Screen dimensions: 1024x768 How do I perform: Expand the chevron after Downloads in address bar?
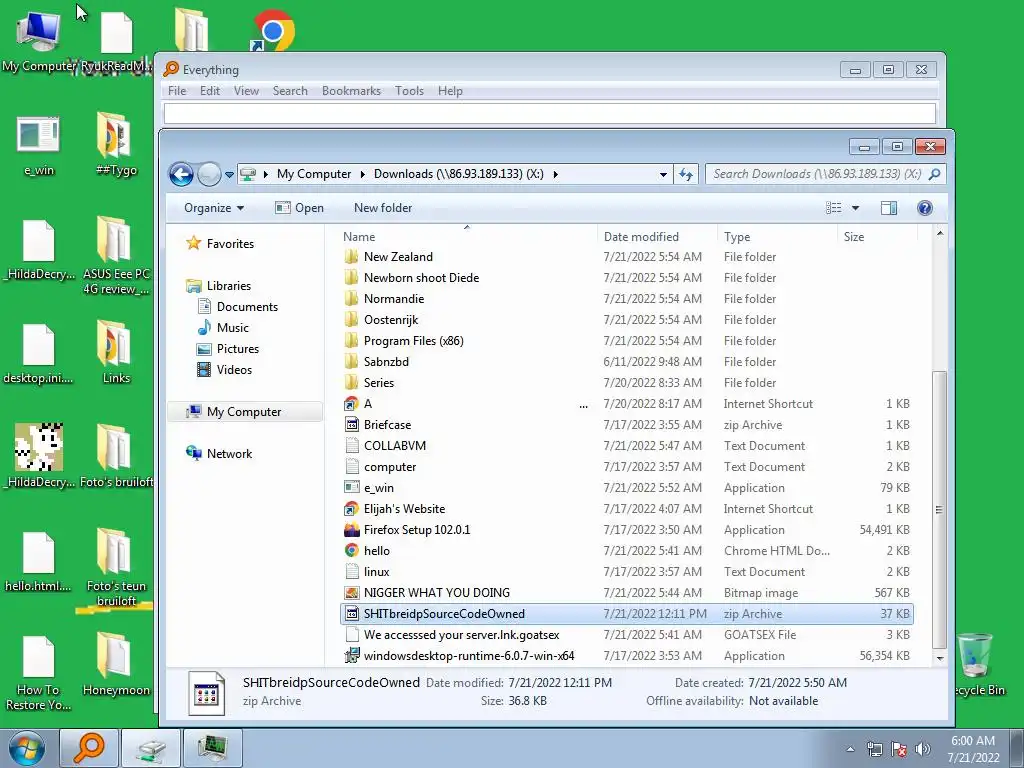pyautogui.click(x=556, y=174)
